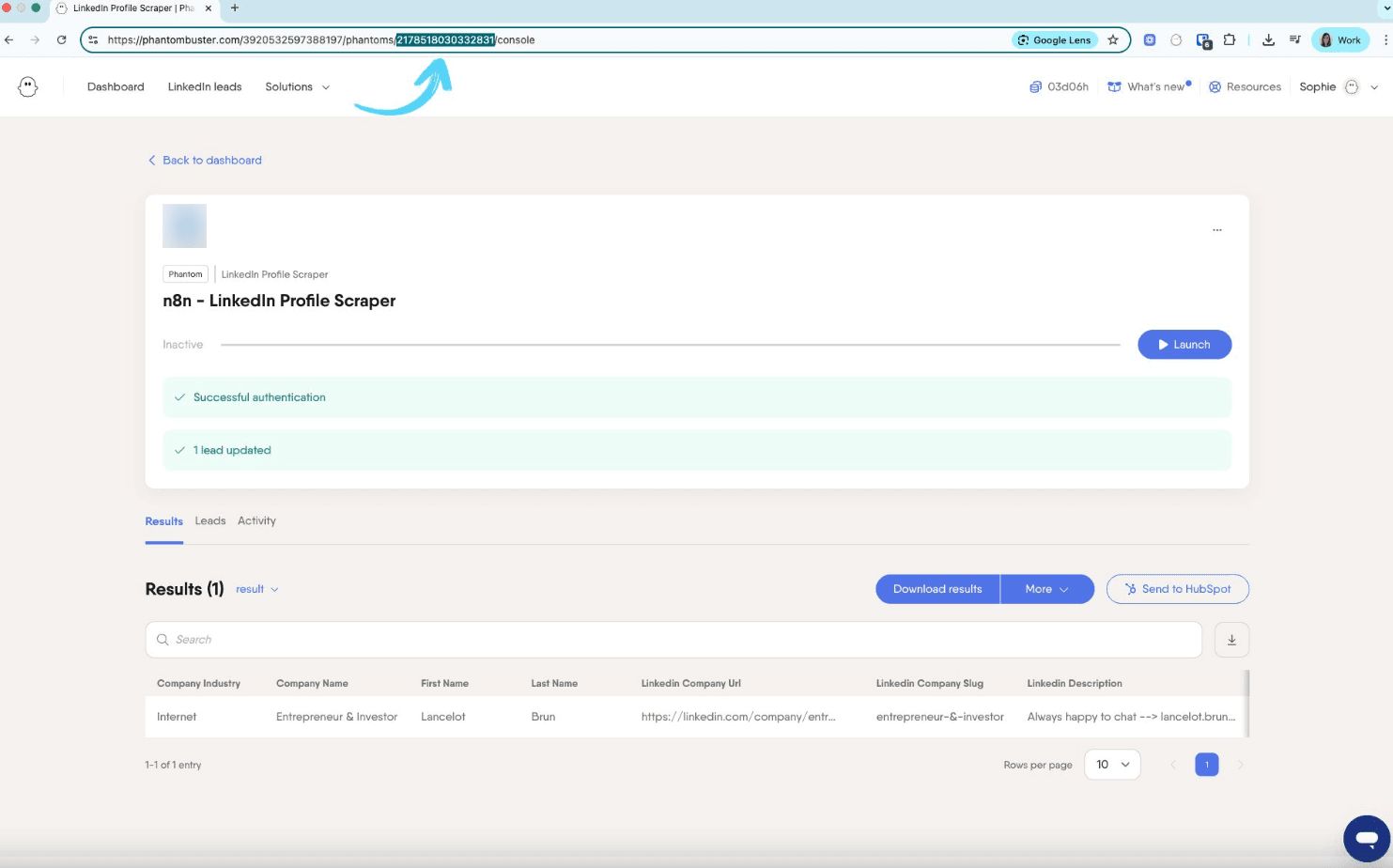Viewport: 1393px width, 868px height.
Task: Send results to HubSpot
Action: tap(1178, 589)
